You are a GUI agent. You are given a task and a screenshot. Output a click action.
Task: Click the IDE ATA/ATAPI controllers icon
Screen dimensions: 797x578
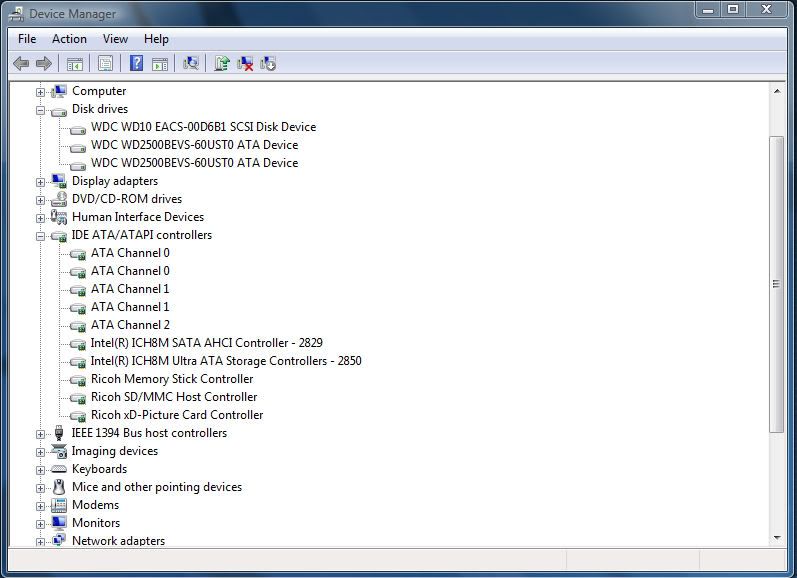tap(59, 236)
